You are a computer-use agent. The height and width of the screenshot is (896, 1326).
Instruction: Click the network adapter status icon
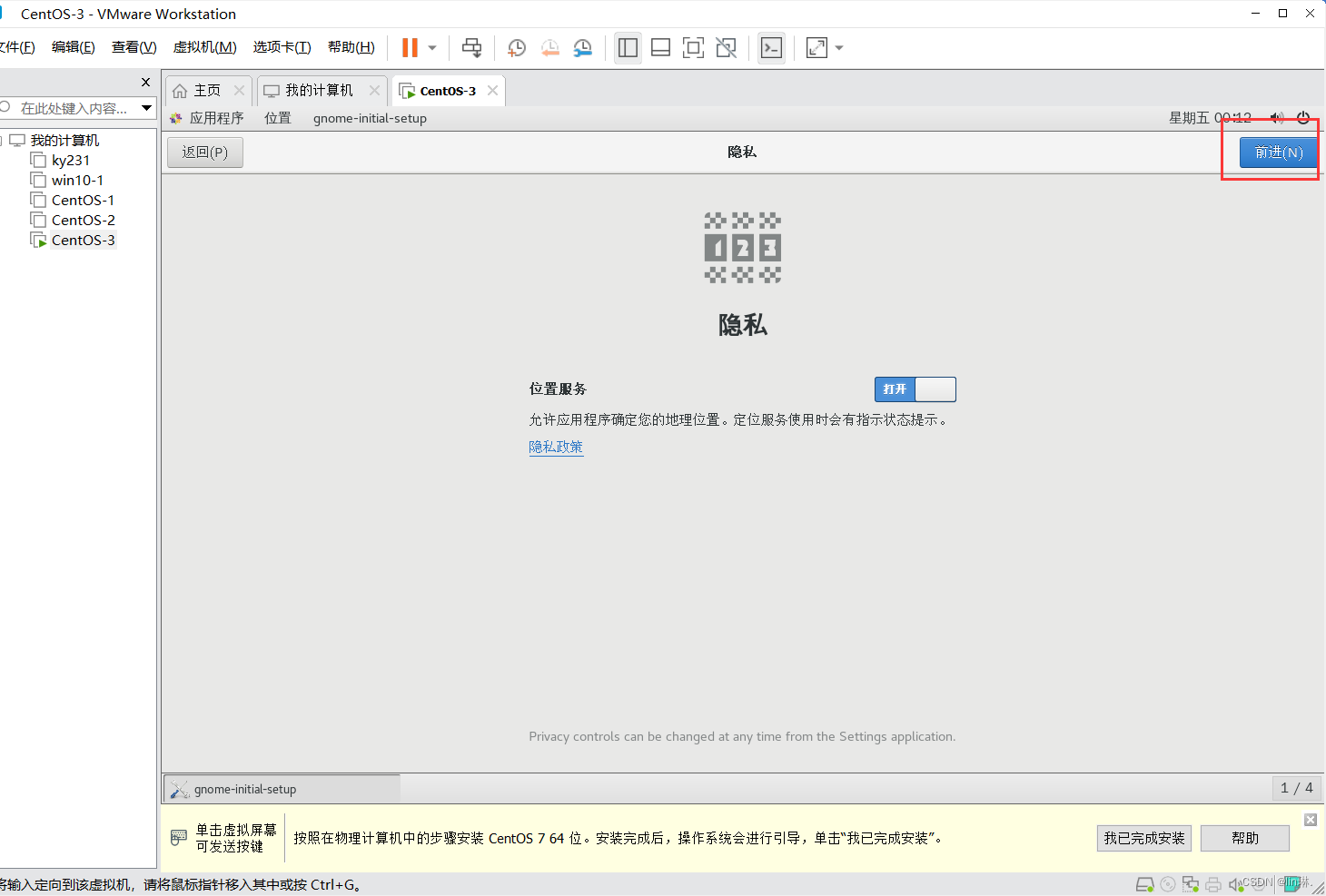(1191, 884)
